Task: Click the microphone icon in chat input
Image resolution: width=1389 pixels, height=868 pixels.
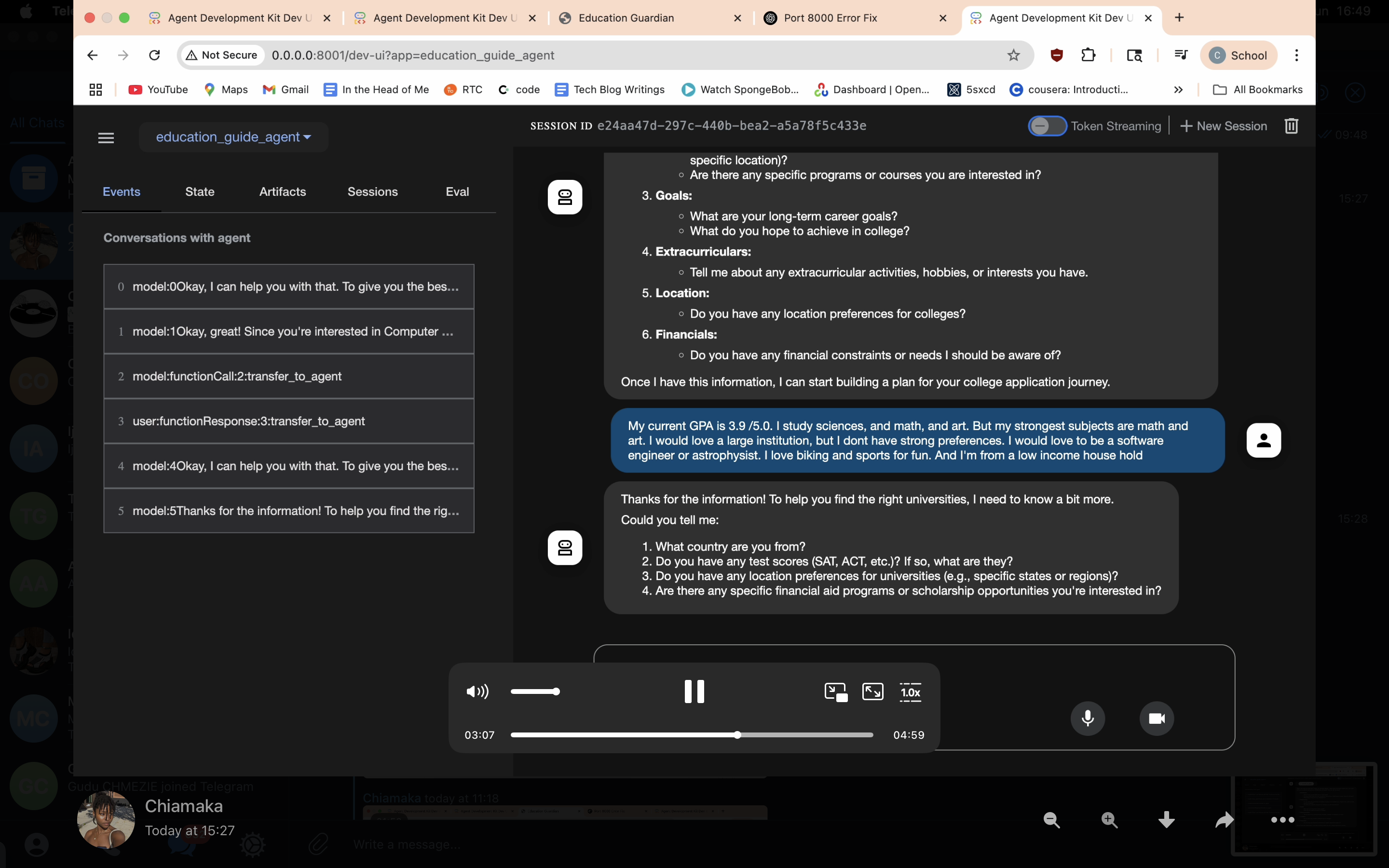Action: coord(1087,718)
